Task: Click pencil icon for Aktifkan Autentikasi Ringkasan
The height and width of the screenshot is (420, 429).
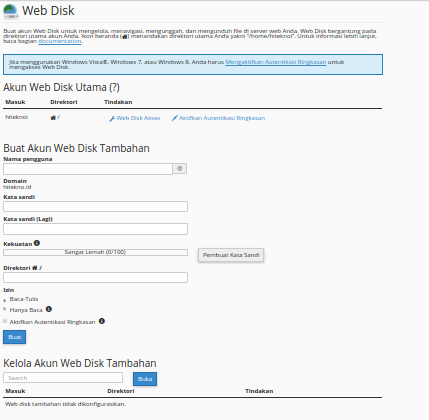Action: 174,118
